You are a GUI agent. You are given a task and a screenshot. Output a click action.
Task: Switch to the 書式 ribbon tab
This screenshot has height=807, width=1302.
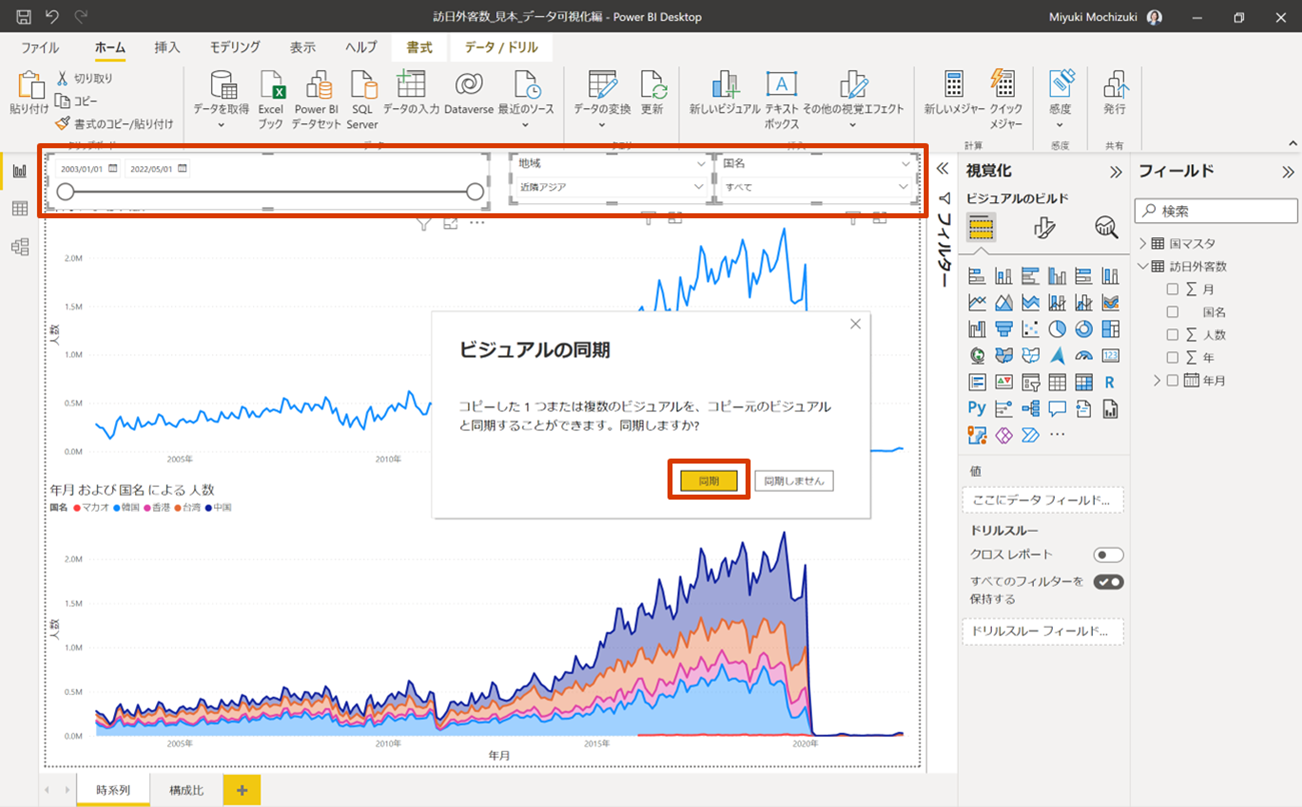point(419,47)
